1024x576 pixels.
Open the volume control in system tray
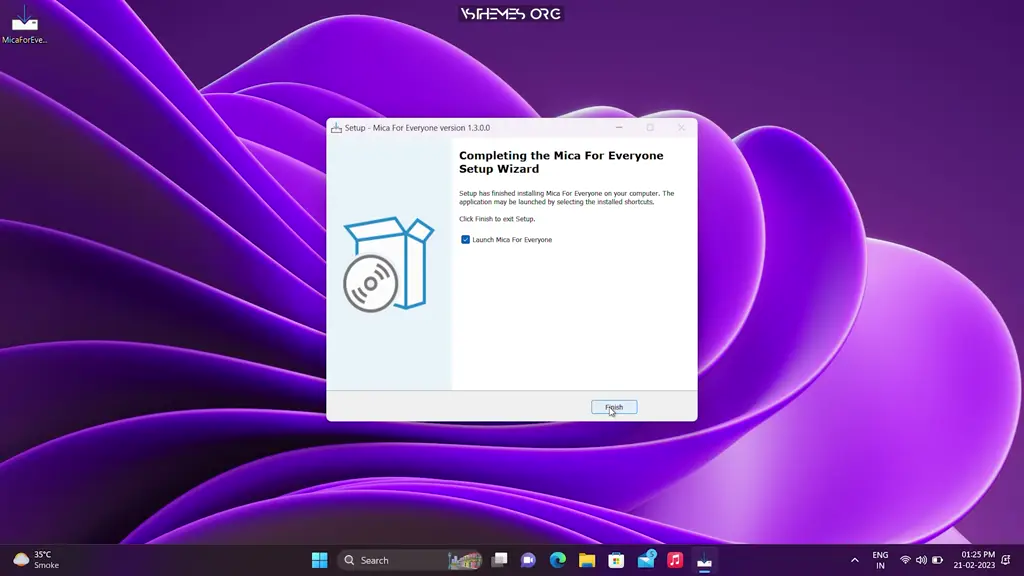click(921, 560)
